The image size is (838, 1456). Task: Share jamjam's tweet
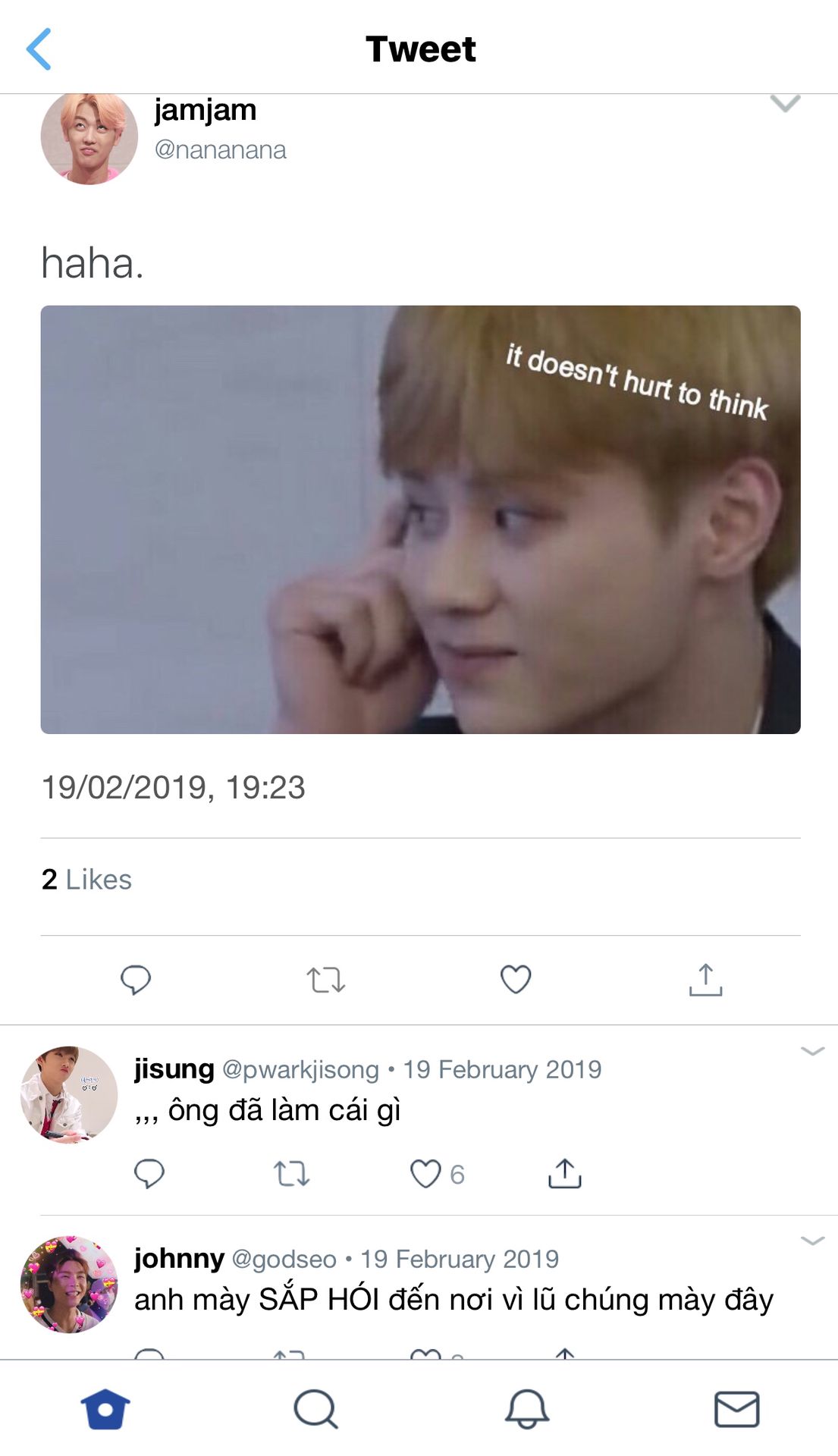click(x=705, y=979)
